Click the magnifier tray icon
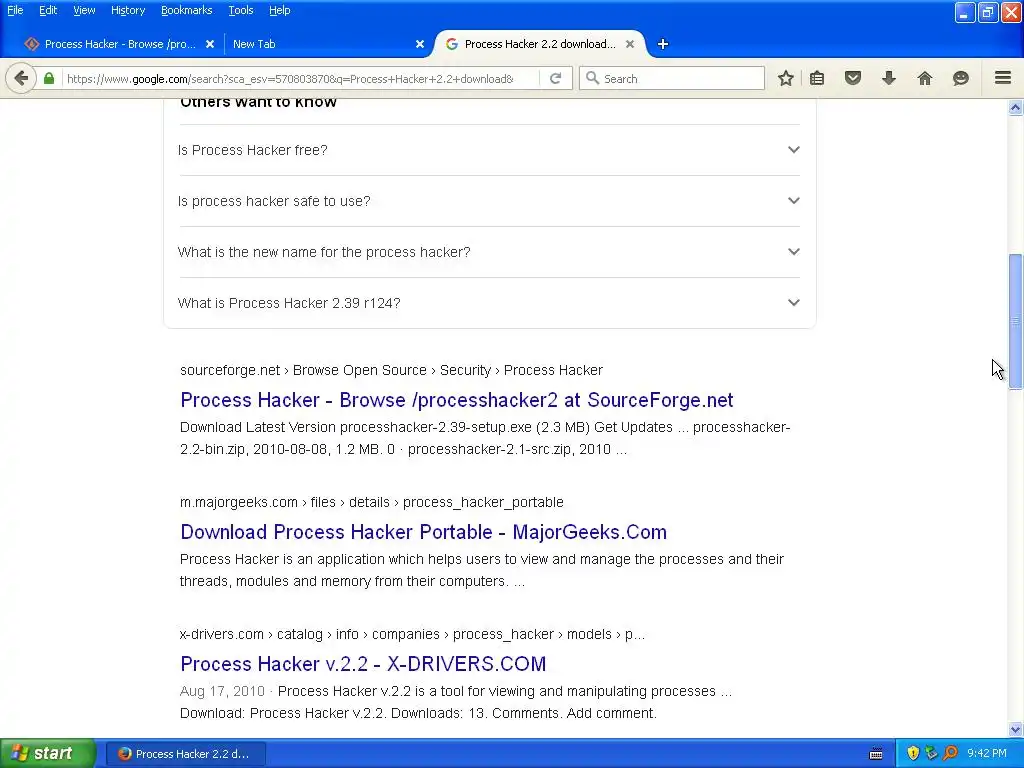The height and width of the screenshot is (768, 1024). tap(950, 753)
